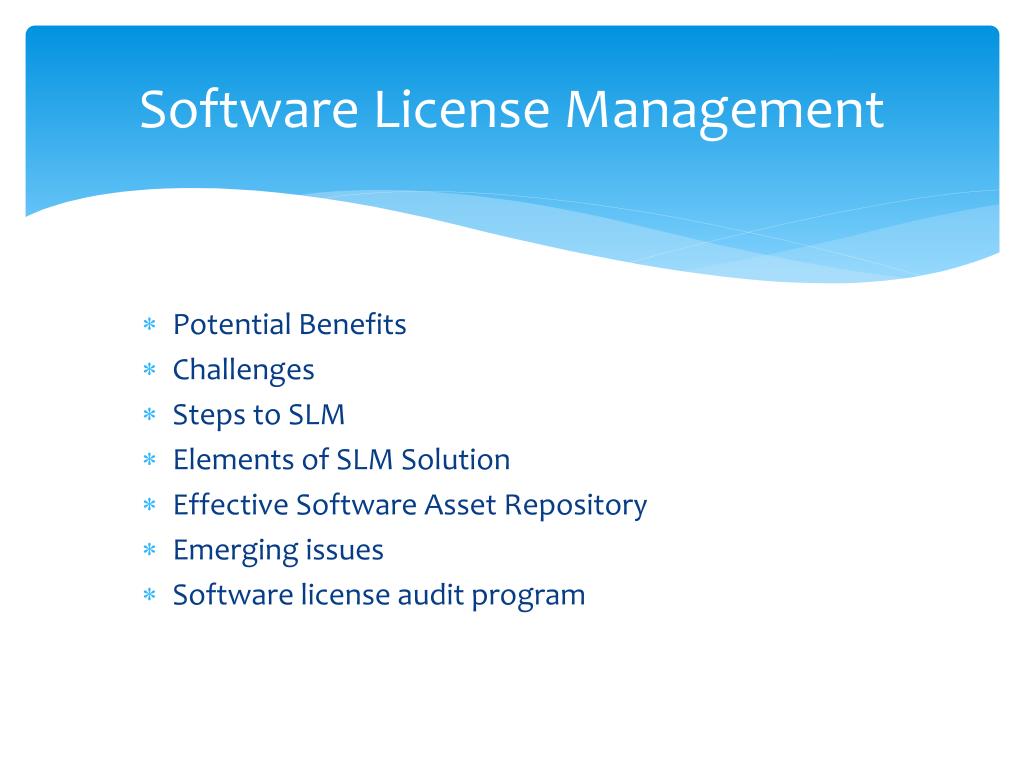Select the Steps to SLM line

click(x=259, y=416)
